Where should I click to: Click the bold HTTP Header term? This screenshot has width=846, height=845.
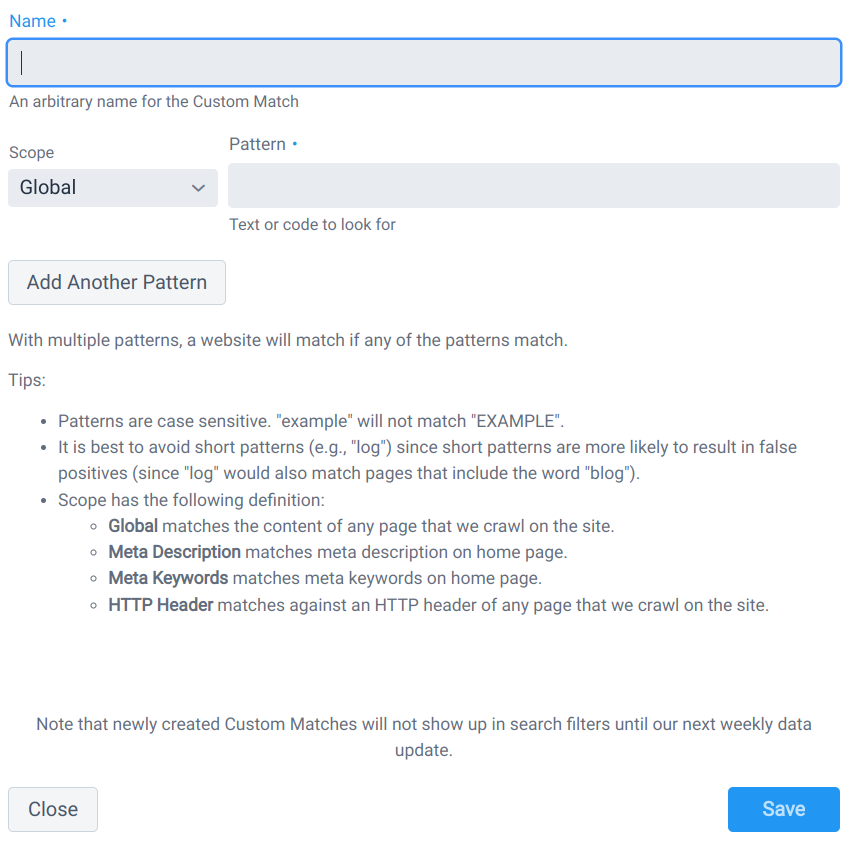point(161,605)
